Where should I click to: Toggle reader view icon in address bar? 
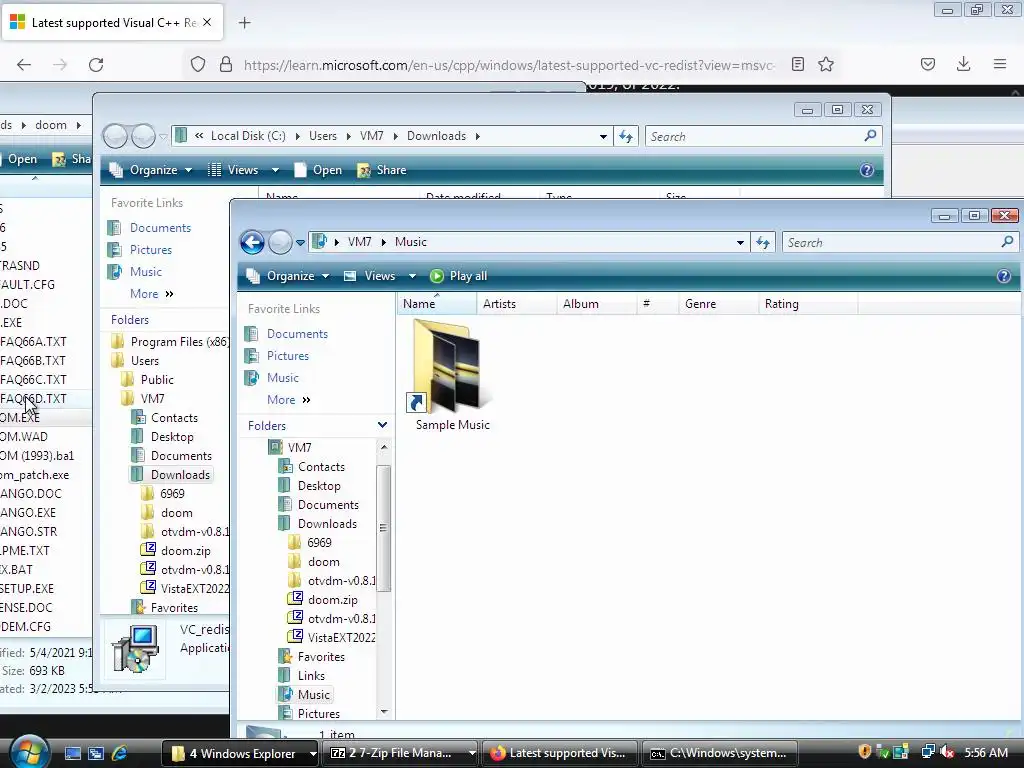[797, 64]
